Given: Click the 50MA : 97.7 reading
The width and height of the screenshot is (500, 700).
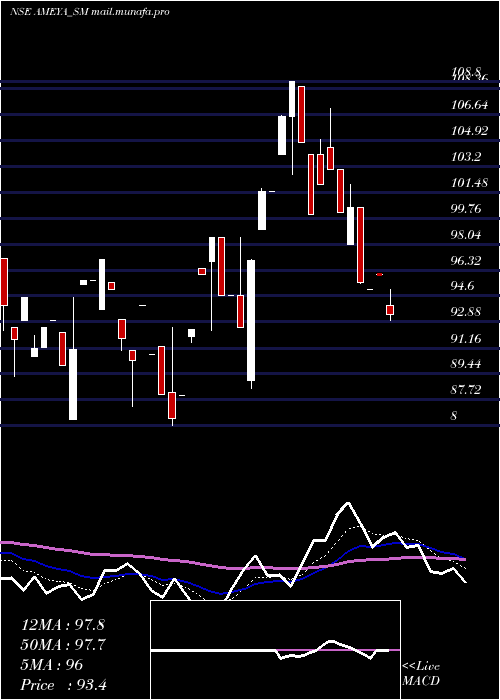Looking at the screenshot, I should pyautogui.click(x=63, y=645).
